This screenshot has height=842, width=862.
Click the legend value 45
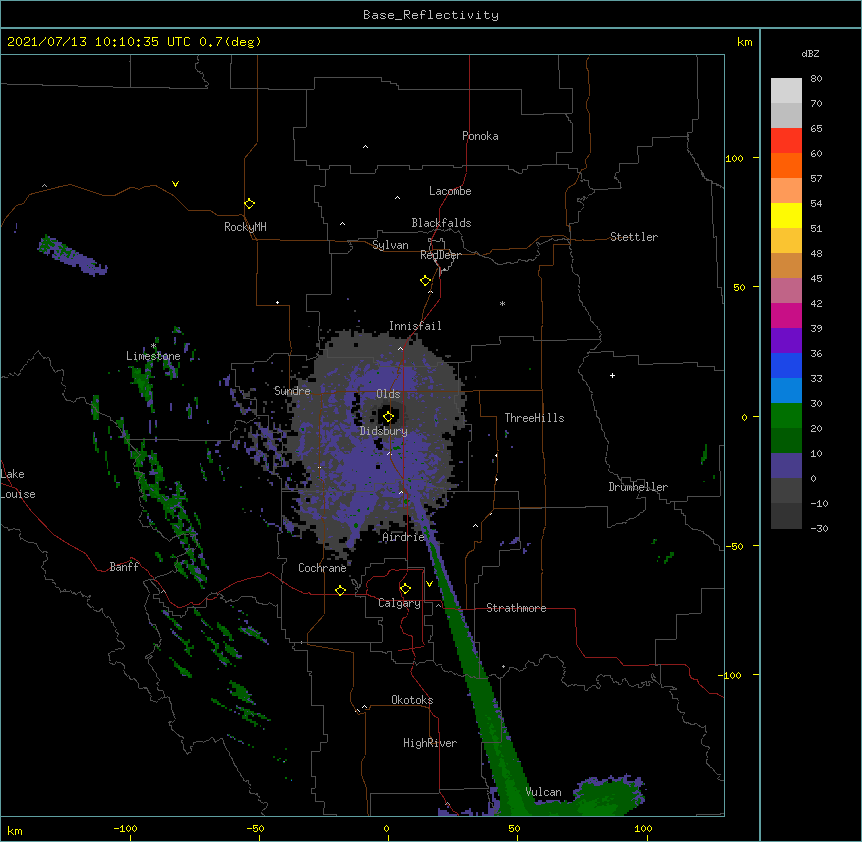[x=816, y=279]
